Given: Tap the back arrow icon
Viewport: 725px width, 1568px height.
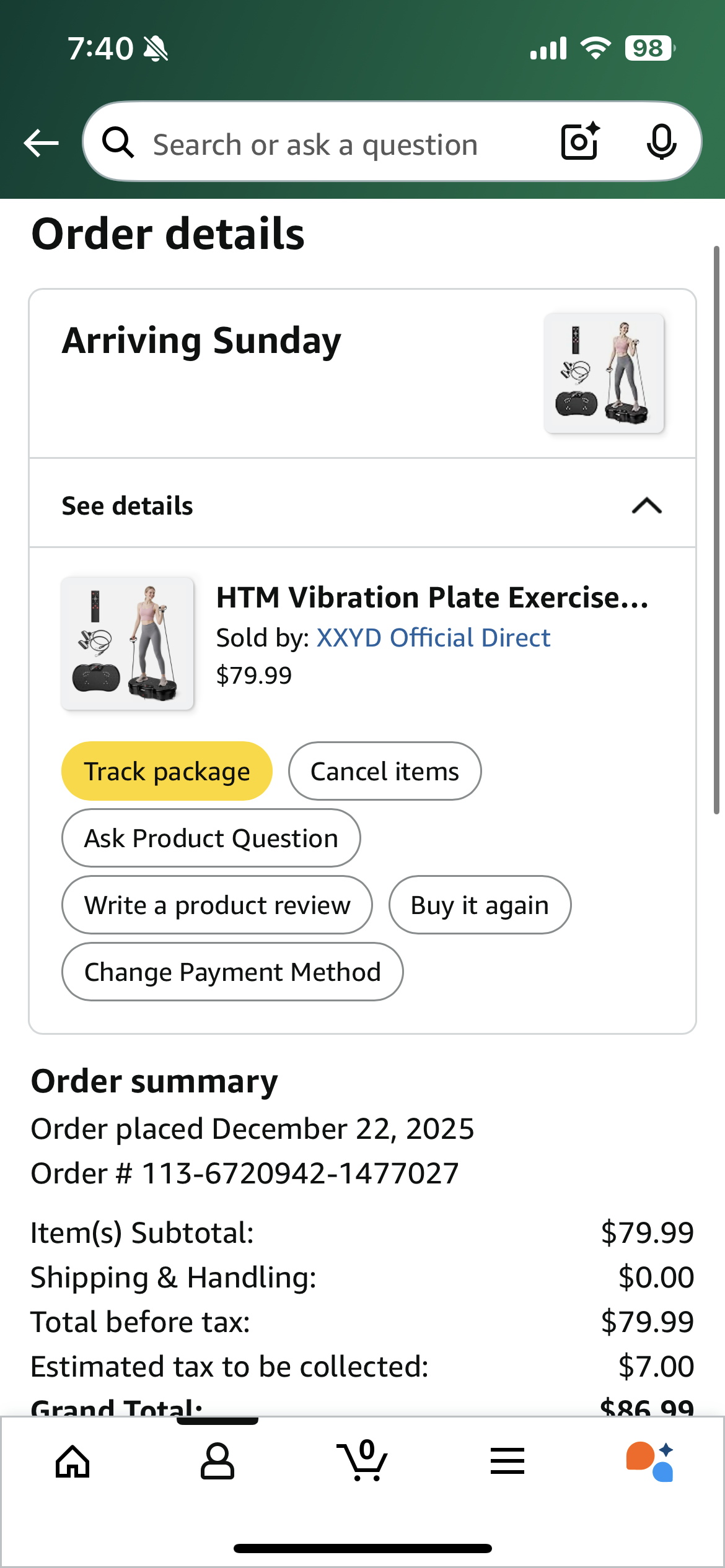Looking at the screenshot, I should pyautogui.click(x=41, y=143).
